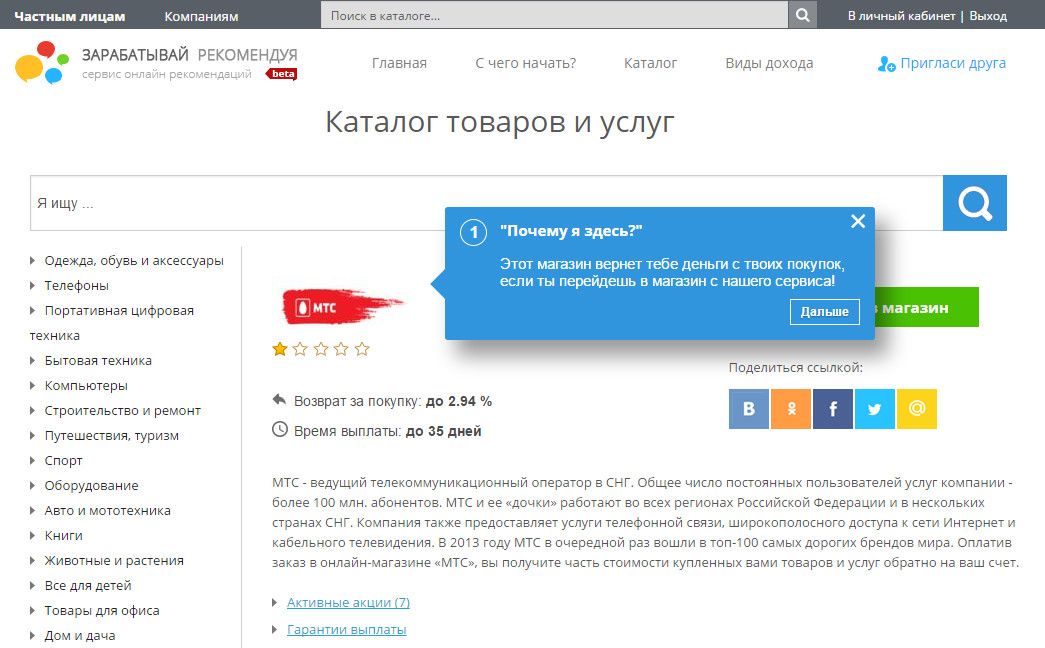Close the "Почему я здесь?" tooltip
The height and width of the screenshot is (648, 1045).
857,222
